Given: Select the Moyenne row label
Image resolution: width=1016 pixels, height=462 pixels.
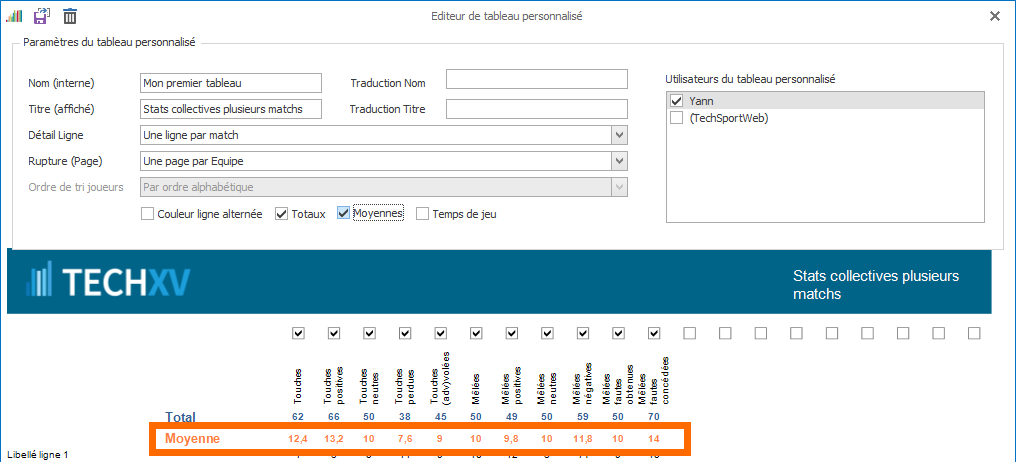Looking at the screenshot, I should tap(193, 439).
